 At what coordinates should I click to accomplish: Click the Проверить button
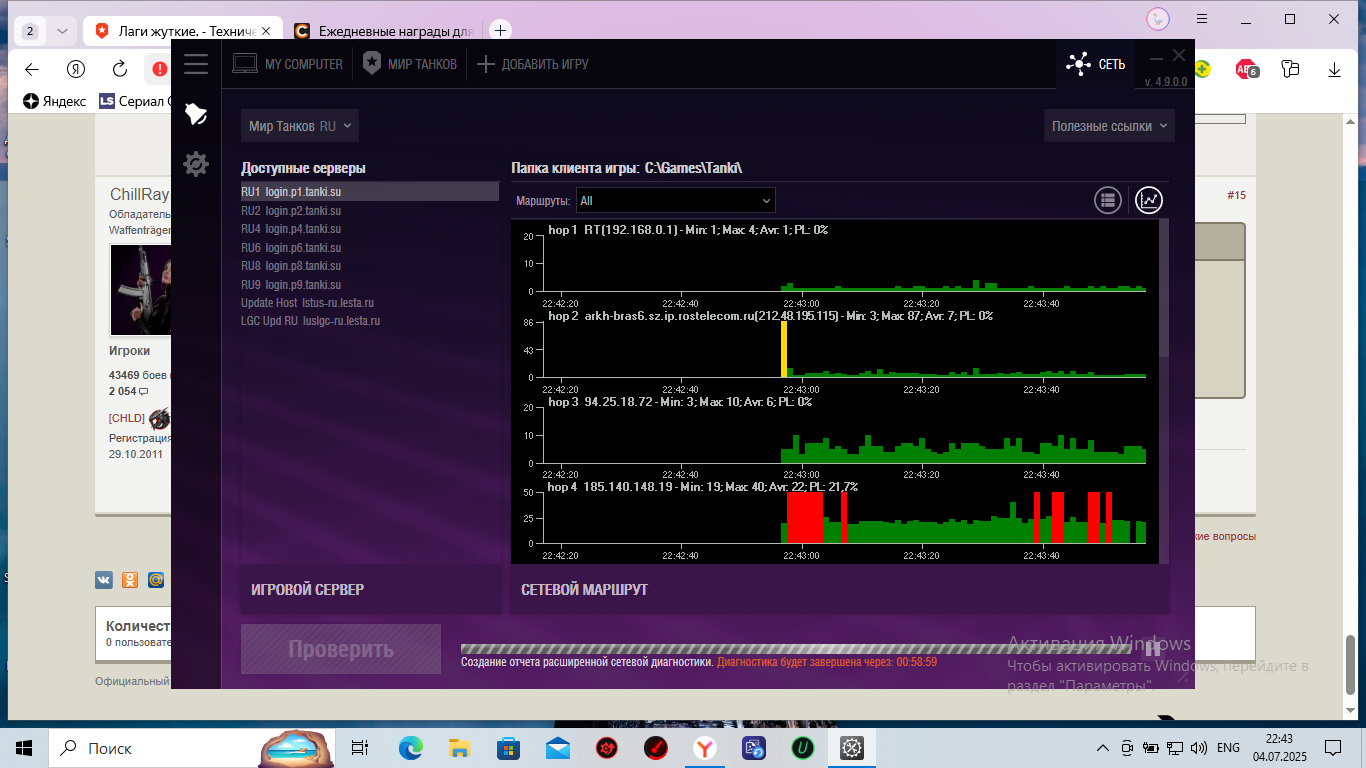coord(341,649)
